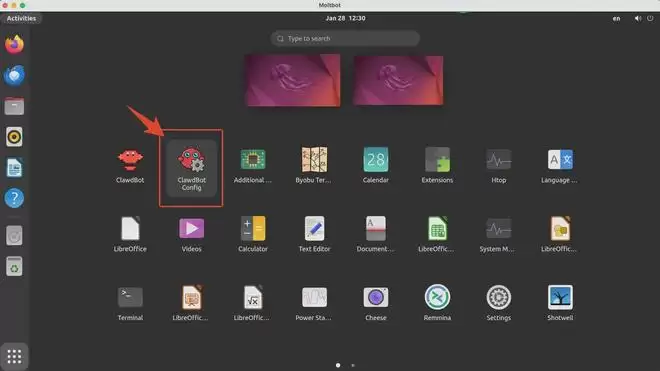Open the en input language menu
This screenshot has height=371, width=660.
[x=616, y=19]
